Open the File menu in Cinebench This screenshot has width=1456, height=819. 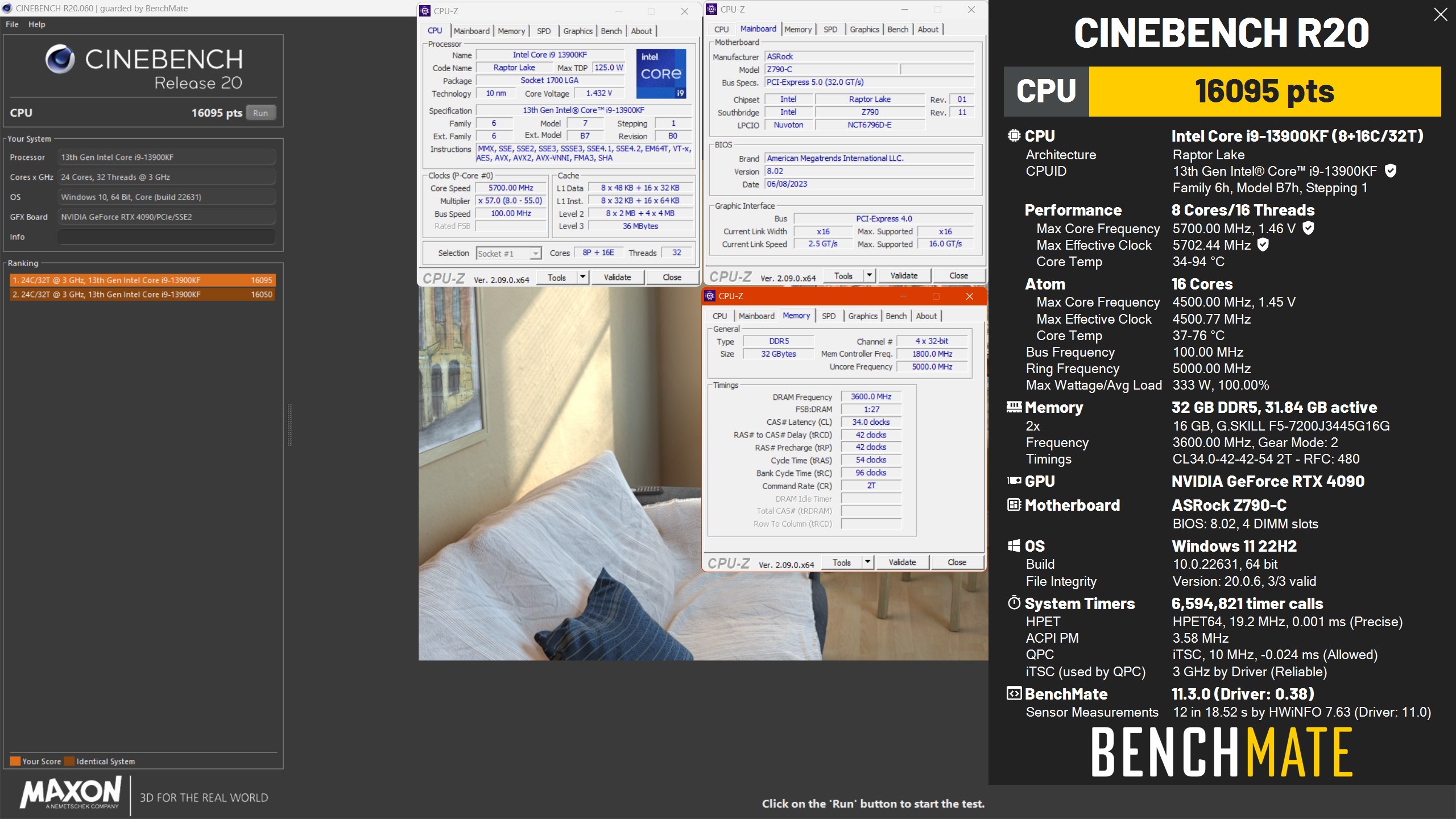click(x=12, y=24)
